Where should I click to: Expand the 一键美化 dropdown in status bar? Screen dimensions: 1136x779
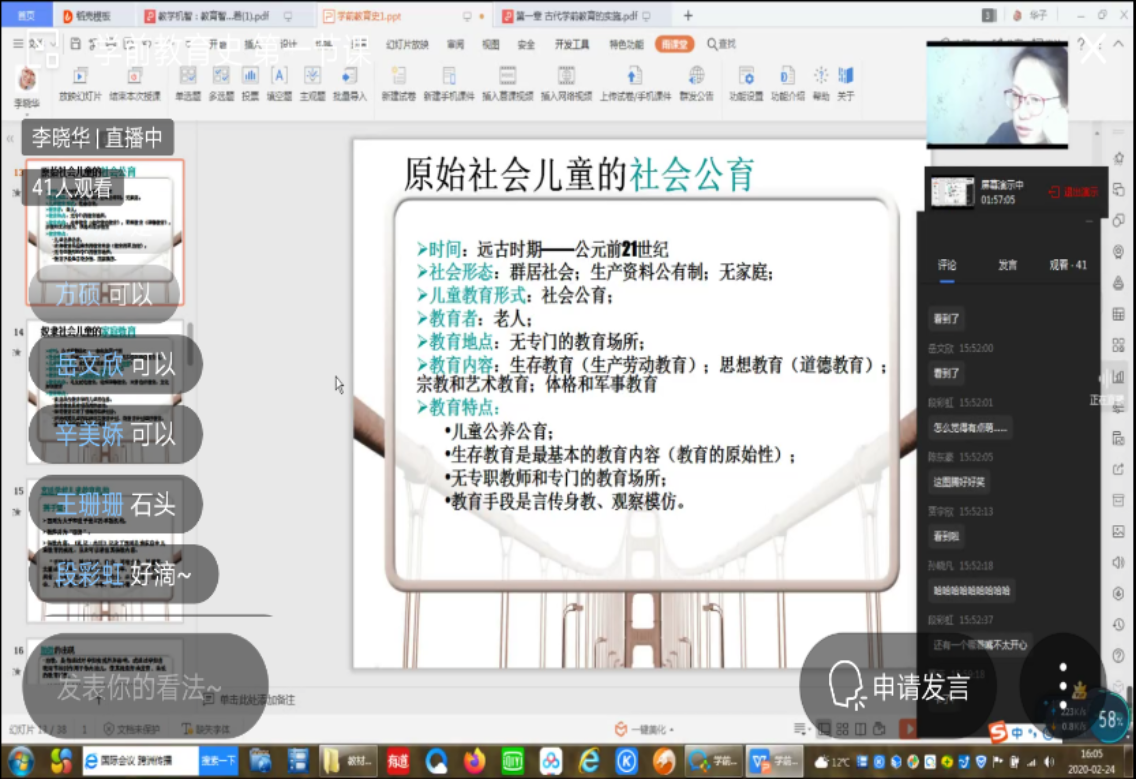coord(671,729)
